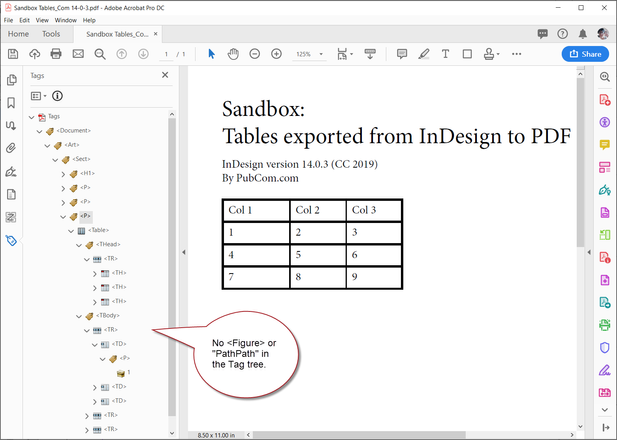Collapse the <Table> tag node
This screenshot has height=440, width=617.
point(71,231)
